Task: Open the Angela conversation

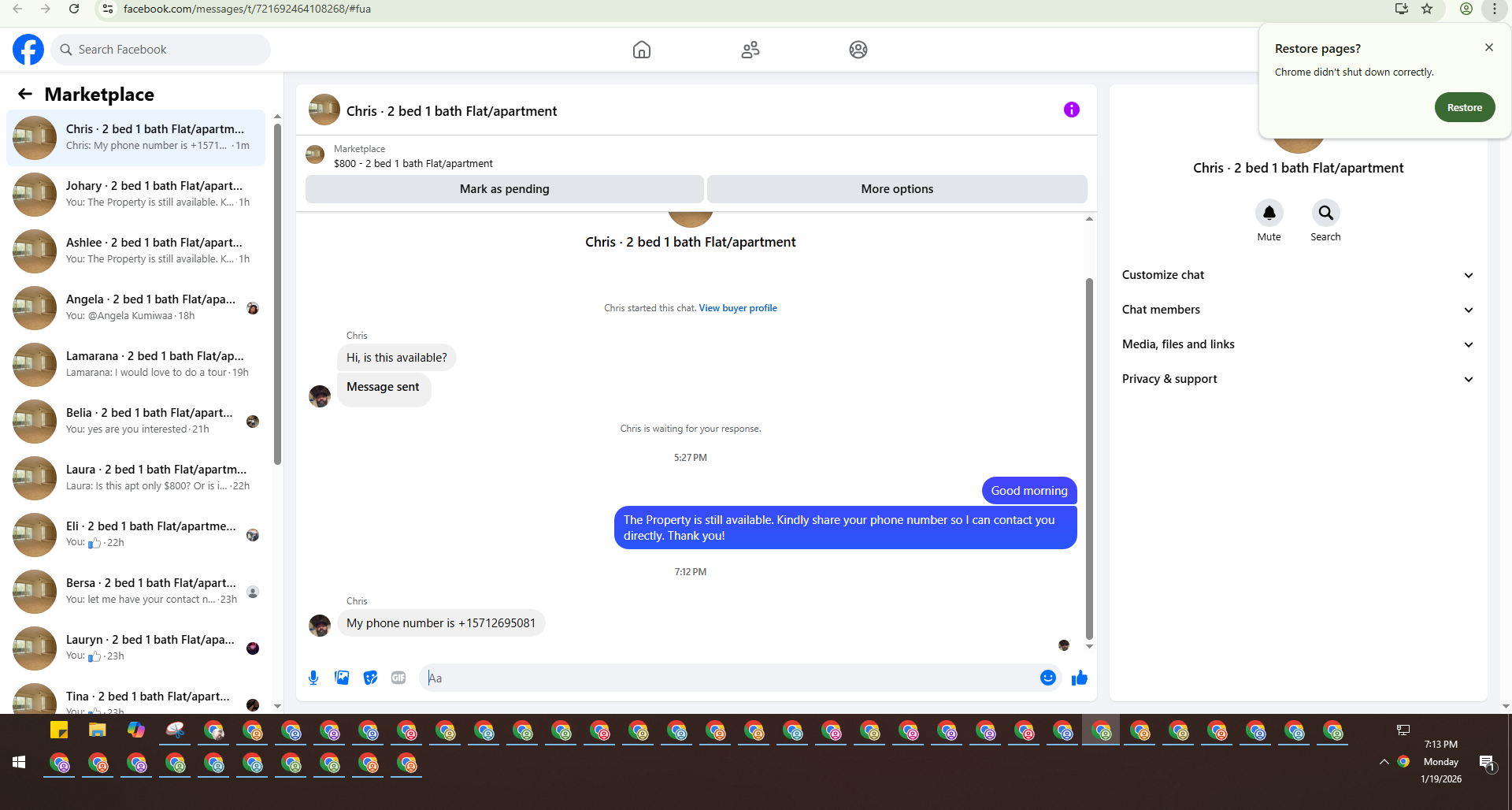Action: pyautogui.click(x=136, y=308)
